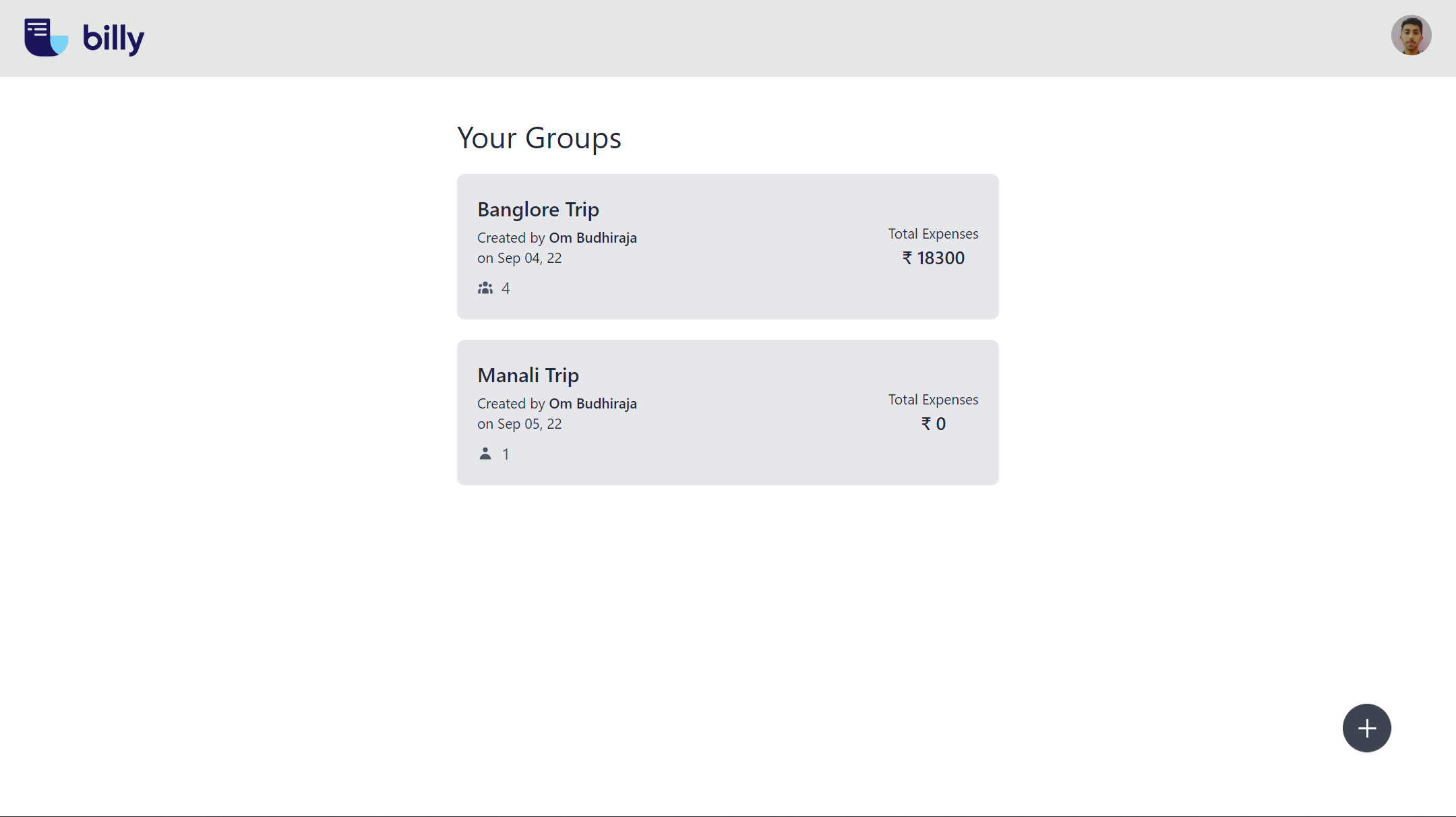Click Total Expenses label on Manali Trip card
This screenshot has height=817, width=1456.
coord(933,400)
